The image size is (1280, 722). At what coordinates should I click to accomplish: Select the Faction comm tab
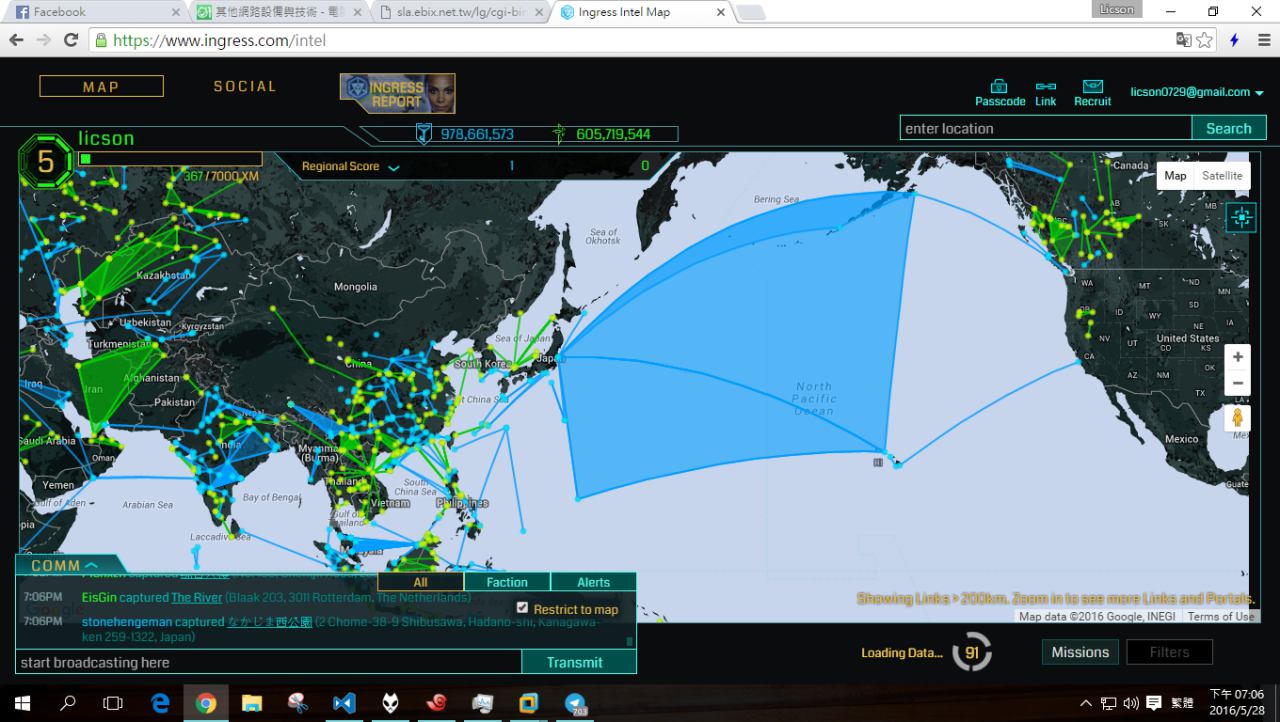tap(507, 582)
